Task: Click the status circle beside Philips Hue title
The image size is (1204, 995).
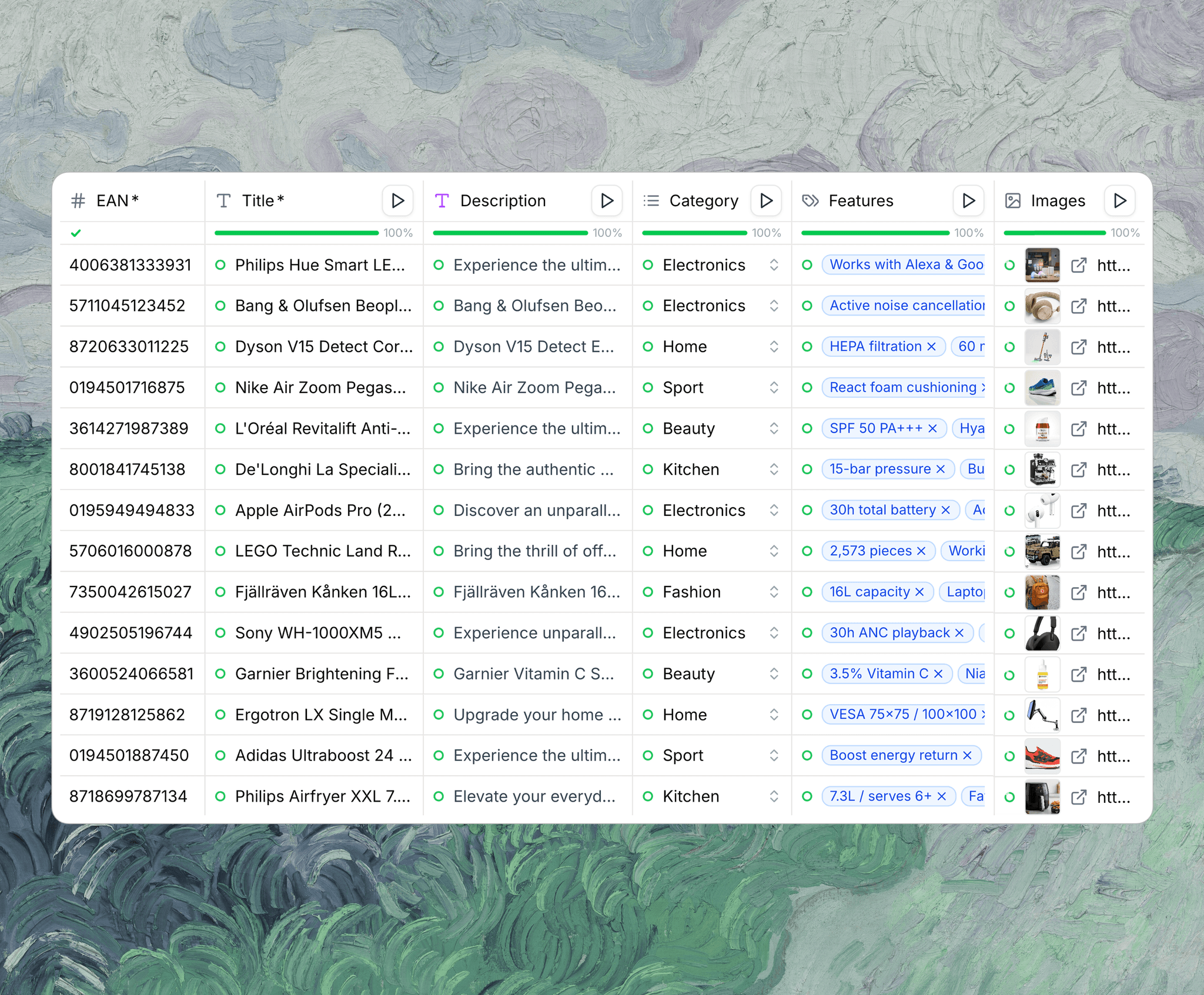Action: (220, 265)
